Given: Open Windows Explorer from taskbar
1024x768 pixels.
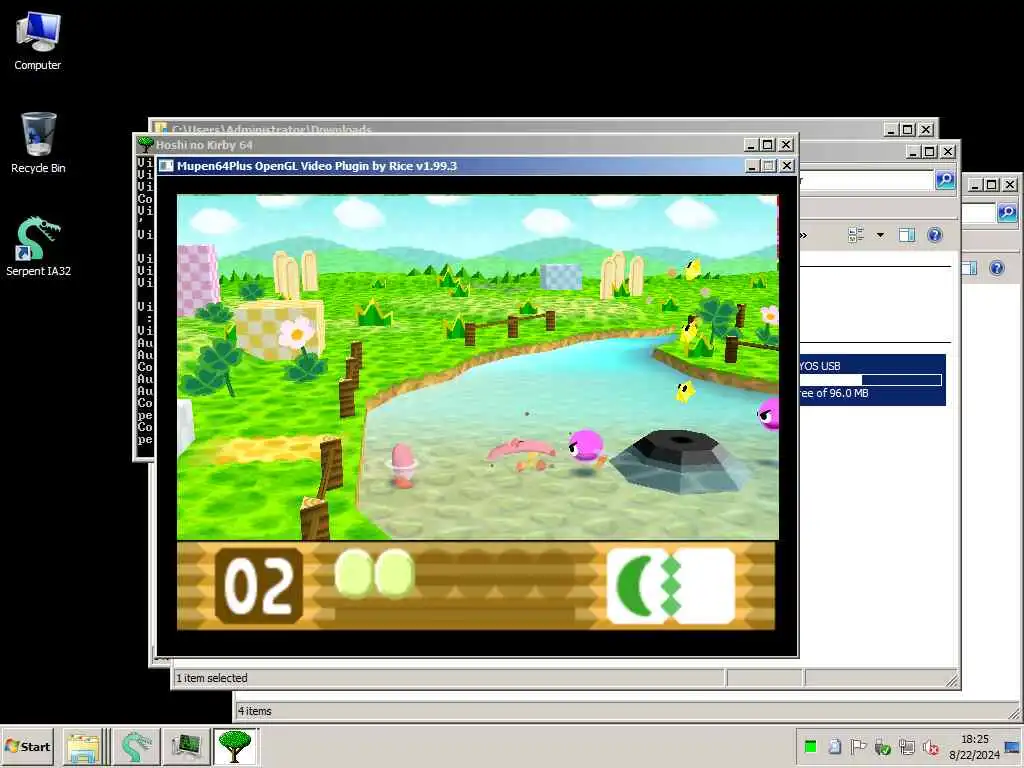Looking at the screenshot, I should (83, 747).
